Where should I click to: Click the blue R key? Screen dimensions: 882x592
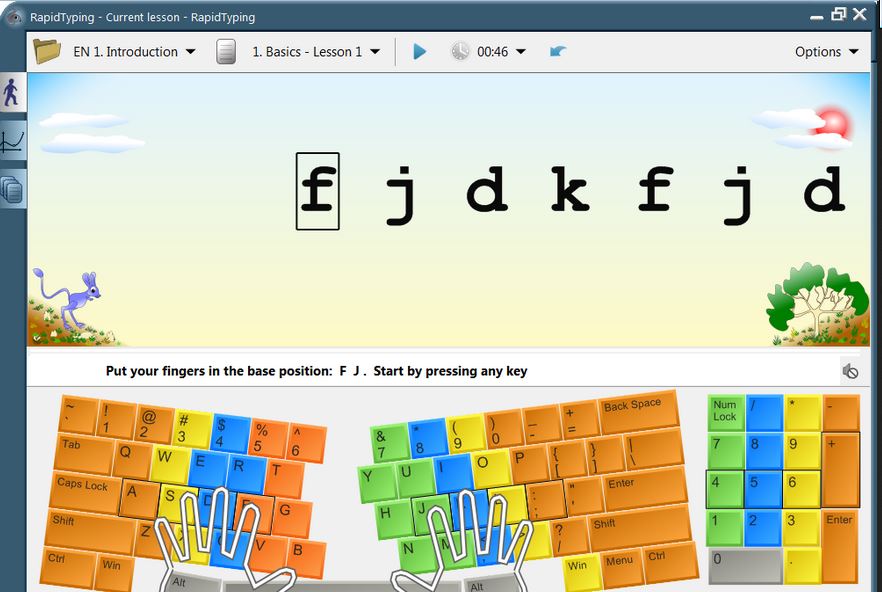[x=246, y=473]
